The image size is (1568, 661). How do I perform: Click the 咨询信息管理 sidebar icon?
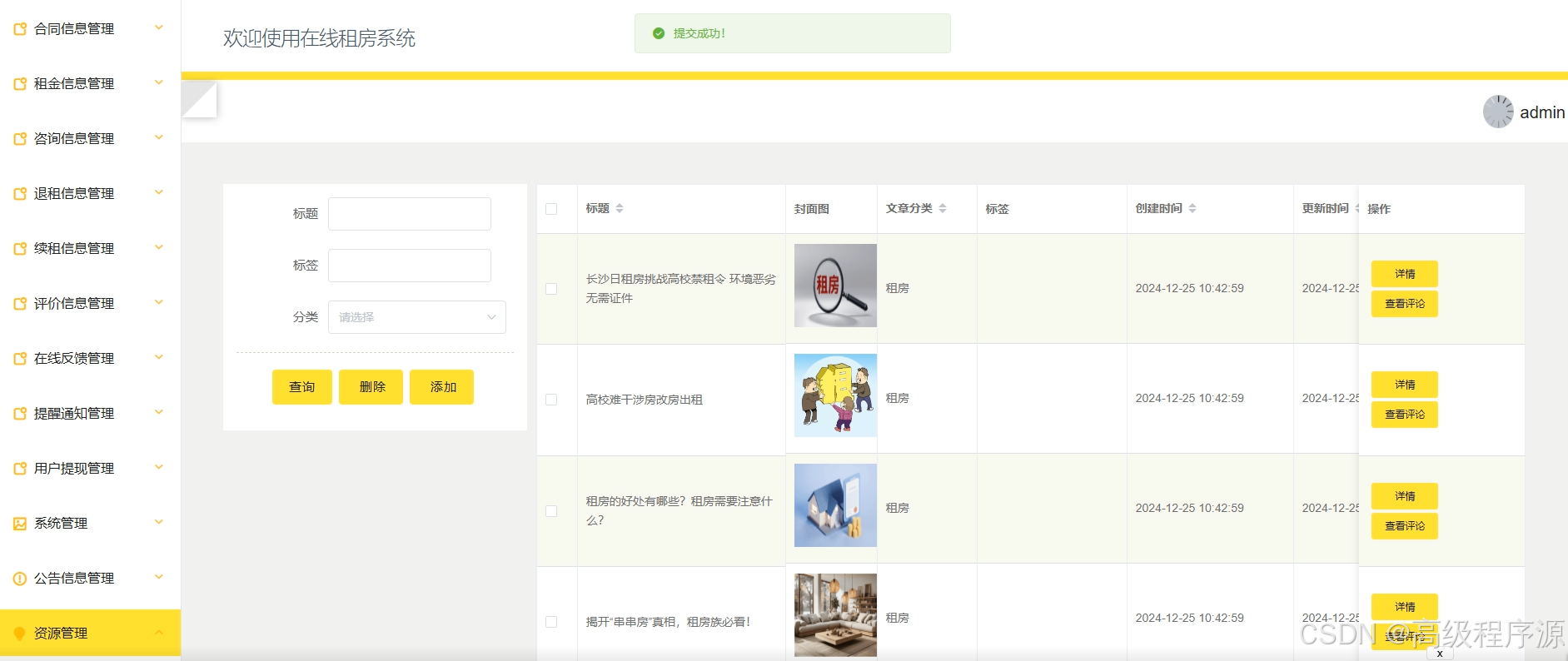coord(20,139)
